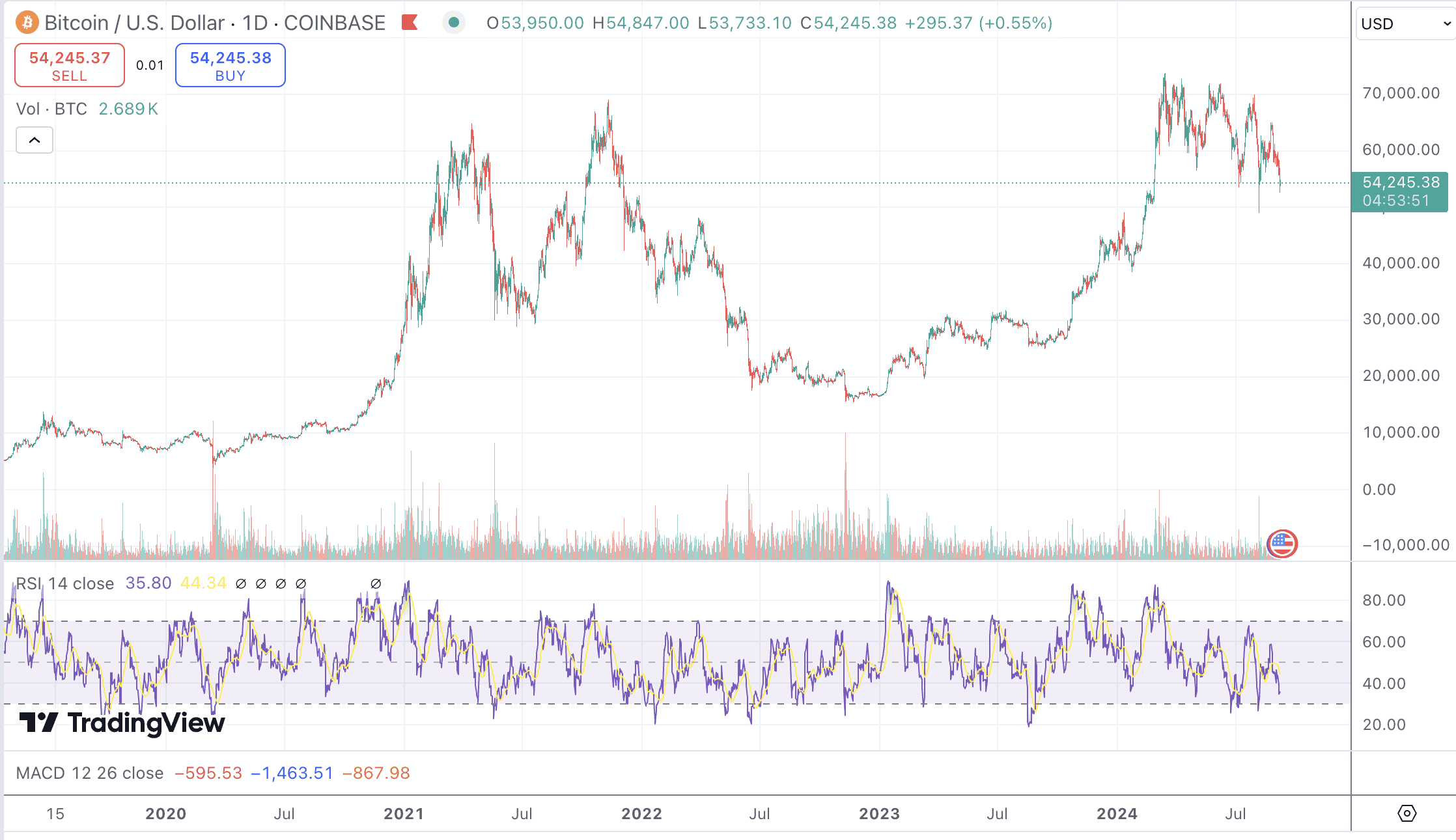Click the green market status dot icon
This screenshot has width=1456, height=840.
pyautogui.click(x=454, y=23)
